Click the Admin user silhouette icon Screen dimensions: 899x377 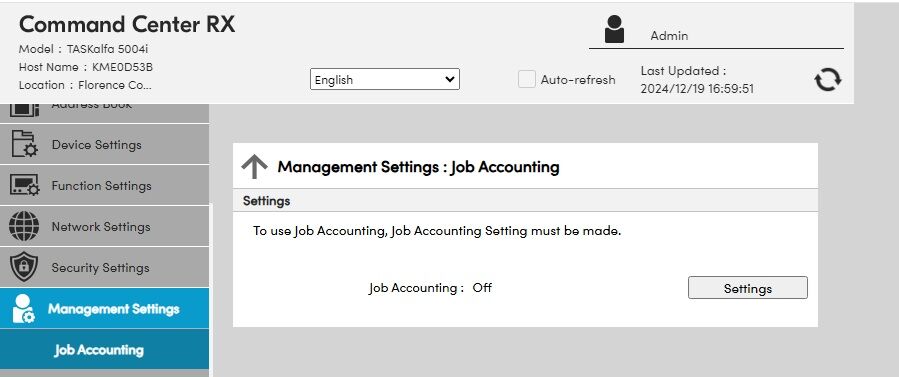coord(614,29)
